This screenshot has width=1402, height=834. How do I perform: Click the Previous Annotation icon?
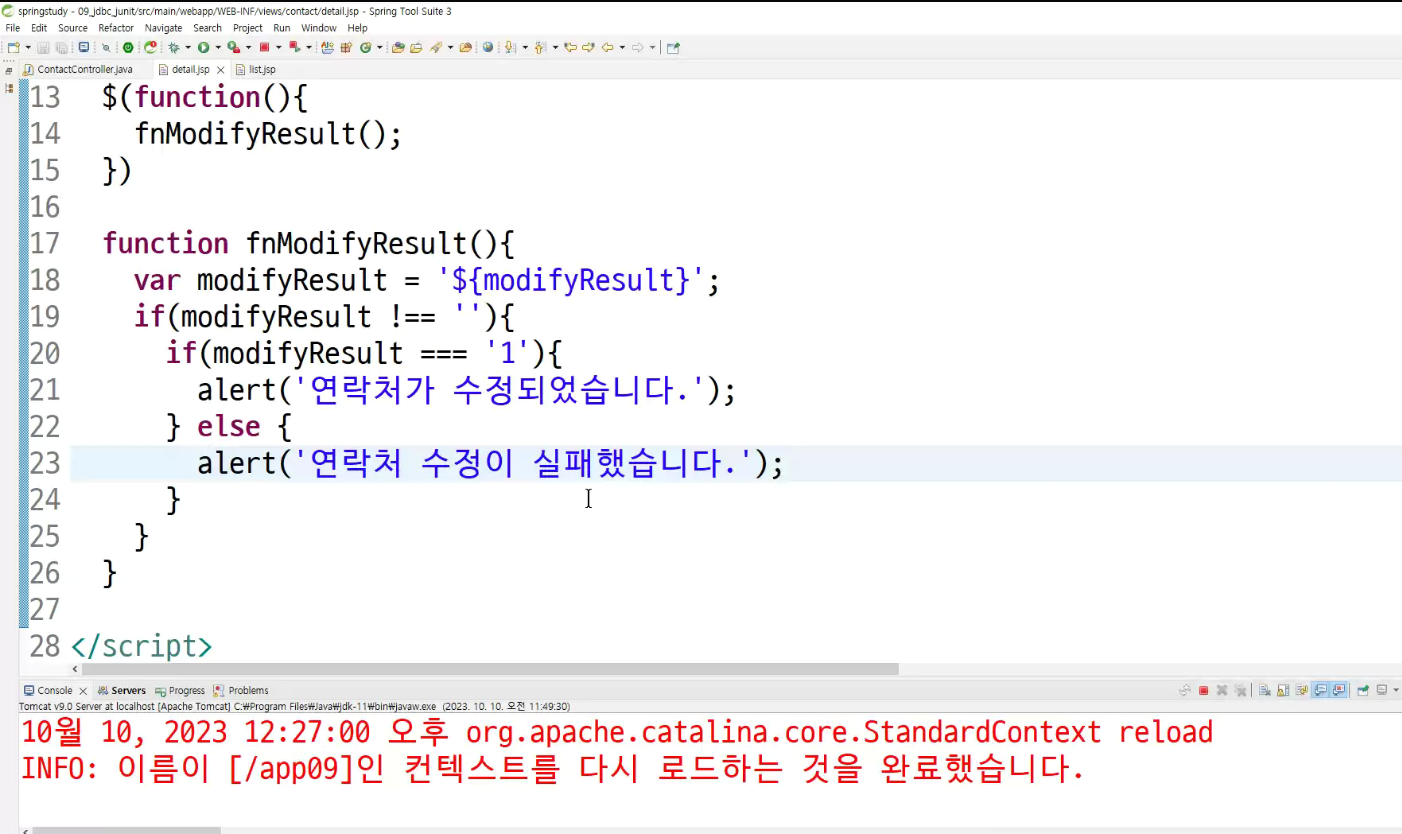[x=539, y=47]
